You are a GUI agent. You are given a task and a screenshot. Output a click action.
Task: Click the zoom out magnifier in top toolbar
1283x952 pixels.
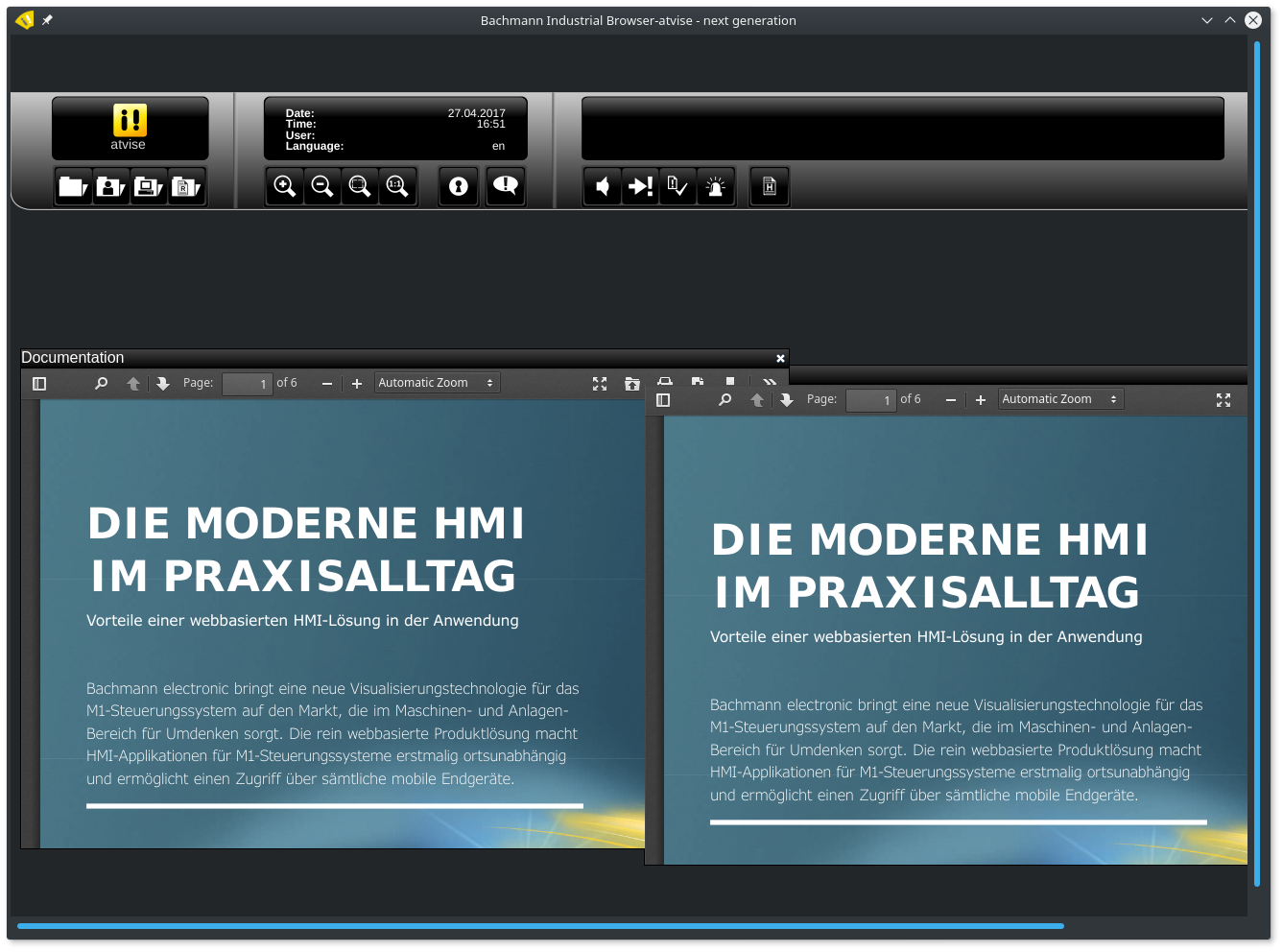click(322, 186)
